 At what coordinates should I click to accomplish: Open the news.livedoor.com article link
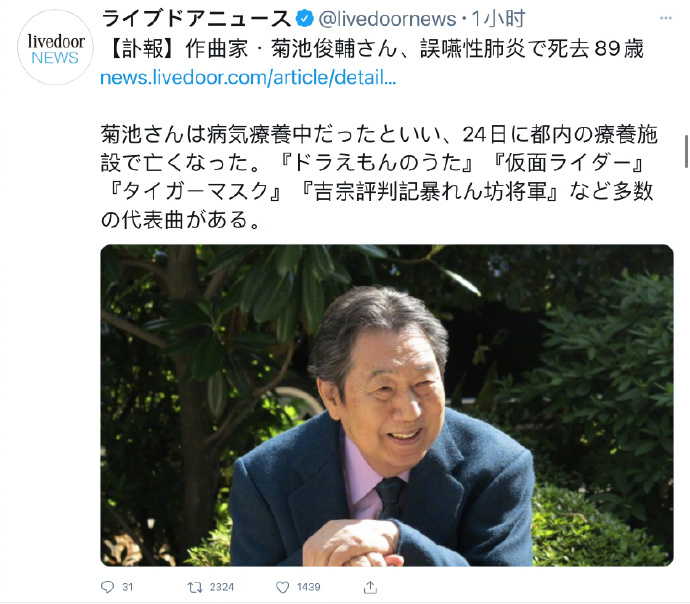tap(248, 78)
